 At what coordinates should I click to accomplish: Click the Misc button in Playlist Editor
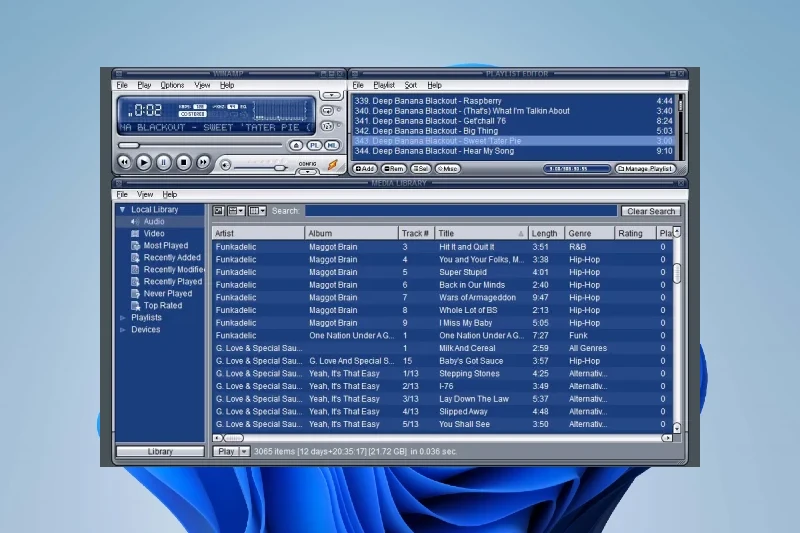click(x=448, y=169)
